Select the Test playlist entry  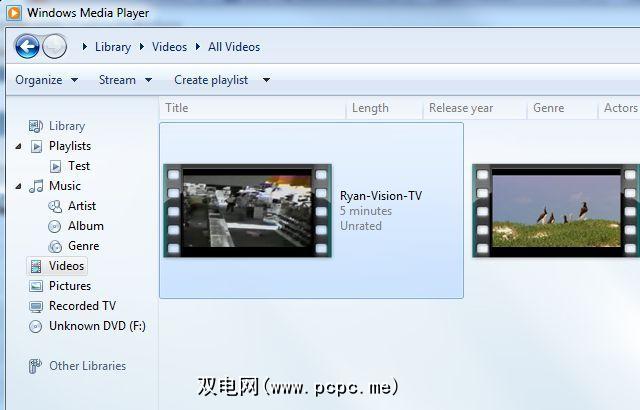click(79, 166)
